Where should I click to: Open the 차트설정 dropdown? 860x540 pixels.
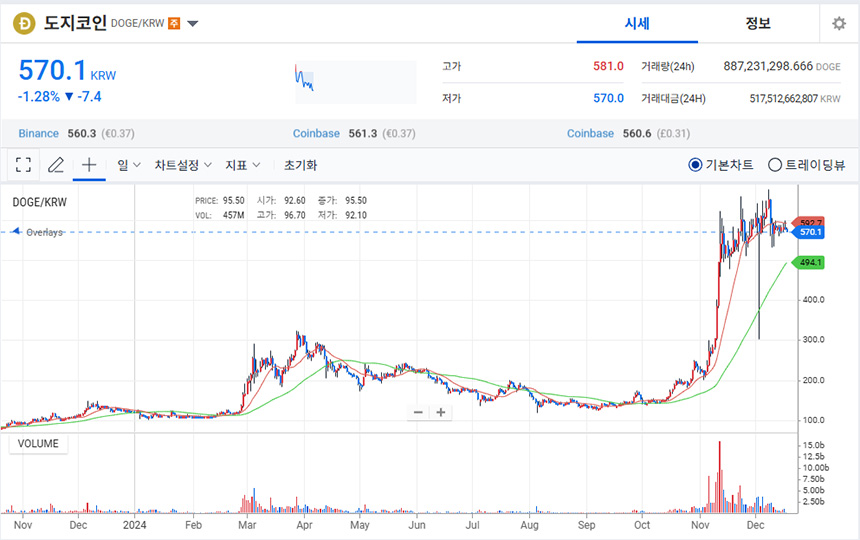click(x=183, y=165)
